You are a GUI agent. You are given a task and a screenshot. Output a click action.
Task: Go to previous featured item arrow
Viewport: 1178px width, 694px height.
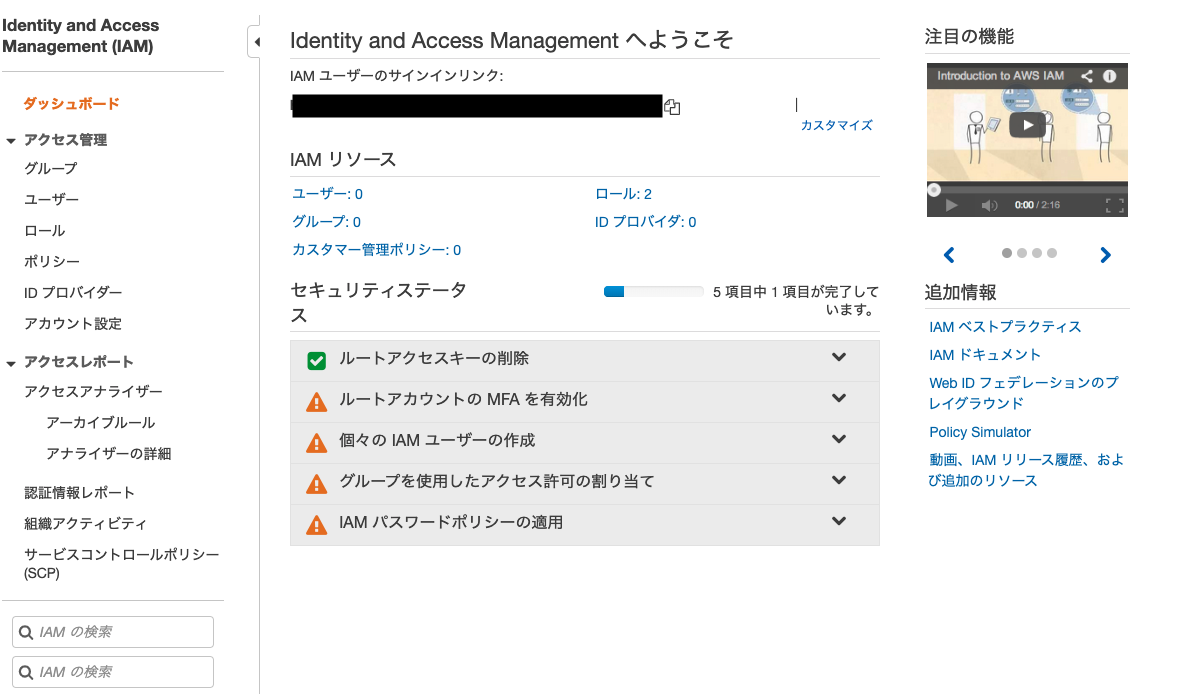coord(949,255)
